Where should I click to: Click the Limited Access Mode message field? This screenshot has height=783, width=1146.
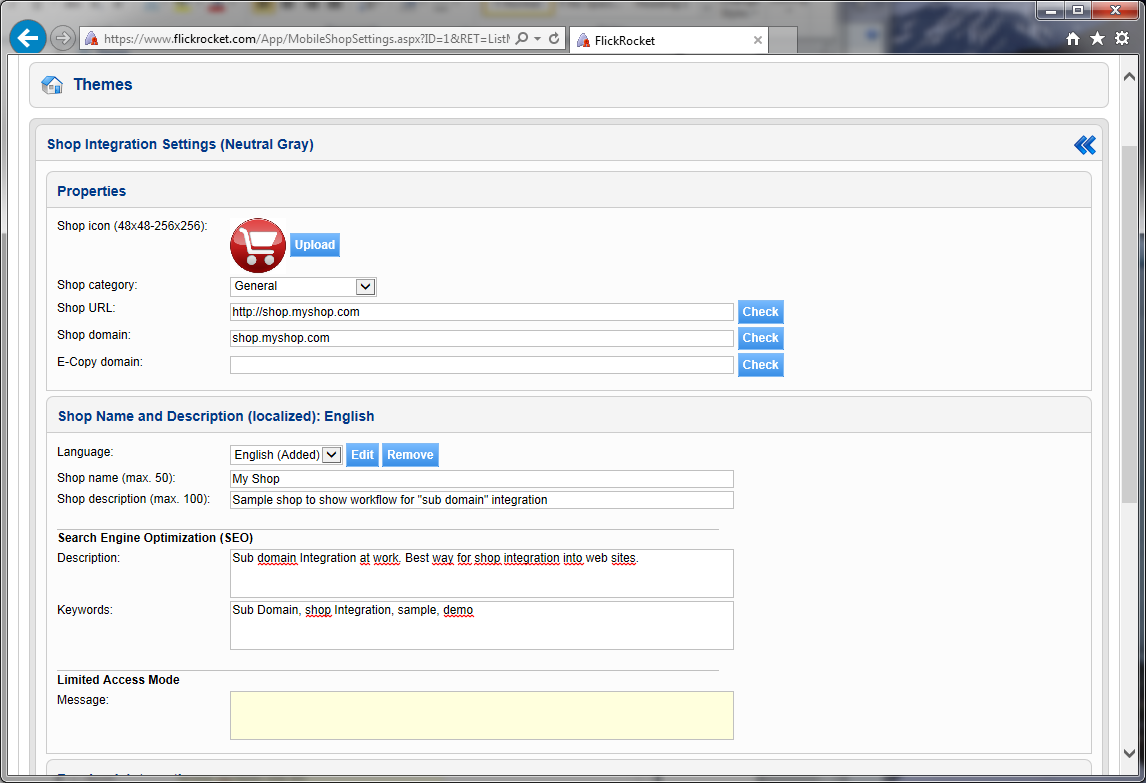pyautogui.click(x=481, y=715)
